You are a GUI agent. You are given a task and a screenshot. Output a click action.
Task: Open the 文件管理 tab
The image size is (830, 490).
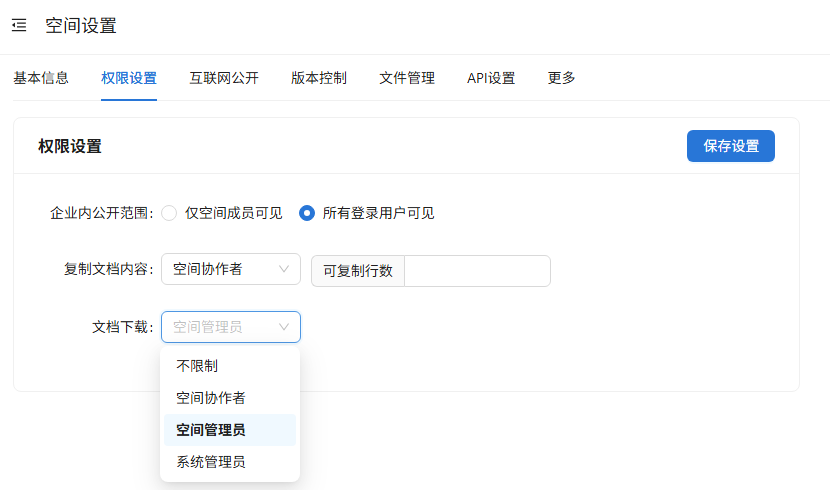tap(407, 78)
